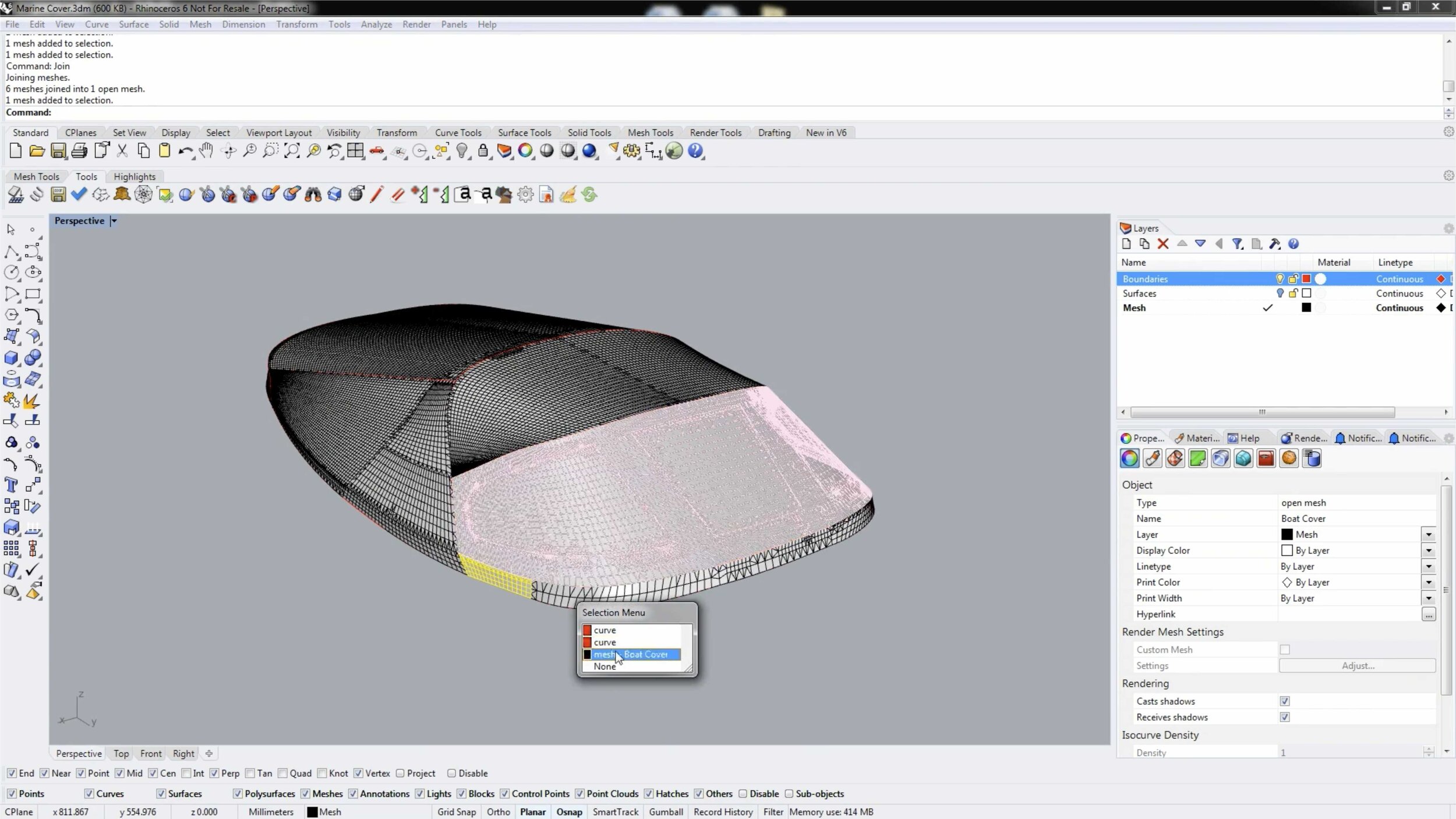Open the Mesh menu in menu bar

200,24
